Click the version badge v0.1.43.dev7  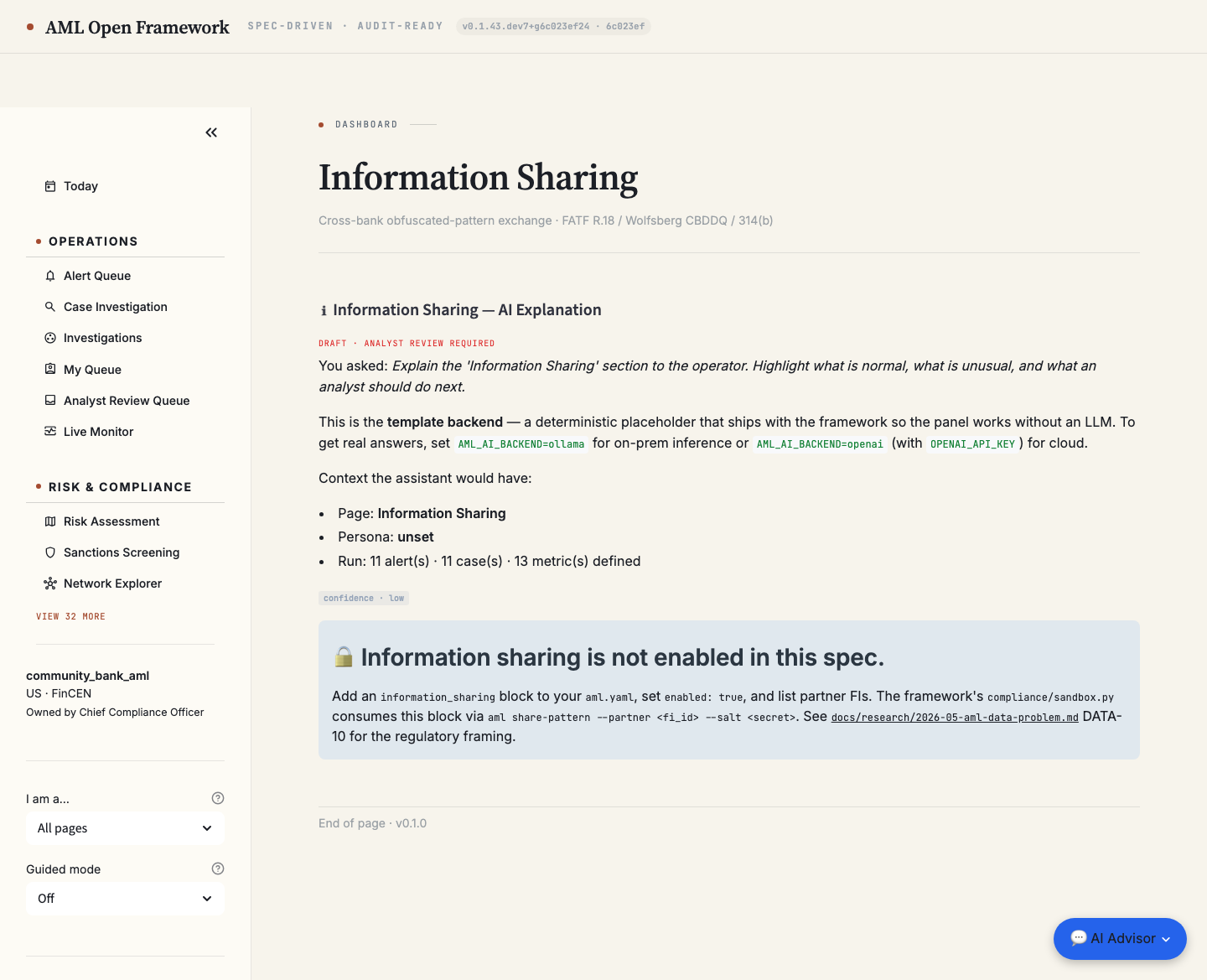[553, 26]
